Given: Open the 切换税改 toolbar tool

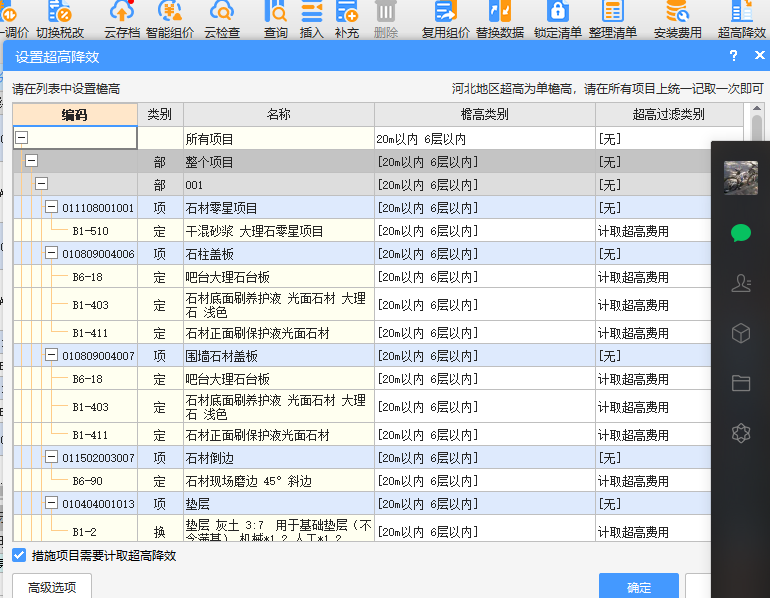Looking at the screenshot, I should [60, 20].
